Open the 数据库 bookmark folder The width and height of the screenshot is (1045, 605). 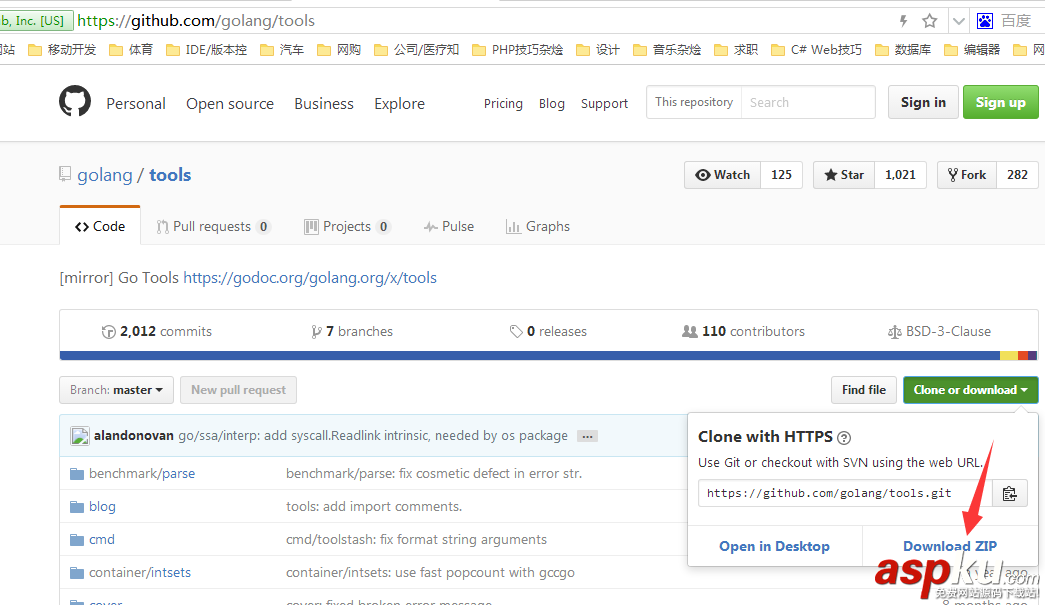(x=903, y=50)
